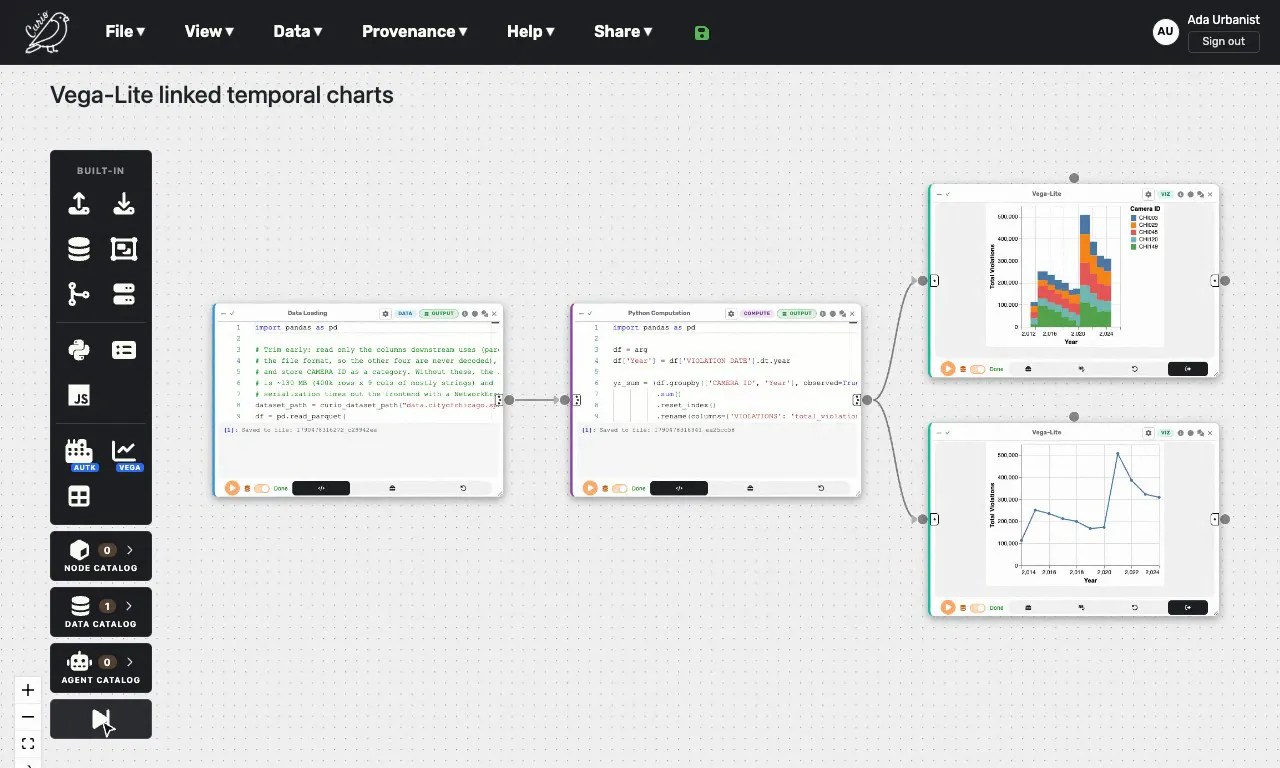Open the Help menu
Screen dimensions: 1280x768
click(531, 31)
